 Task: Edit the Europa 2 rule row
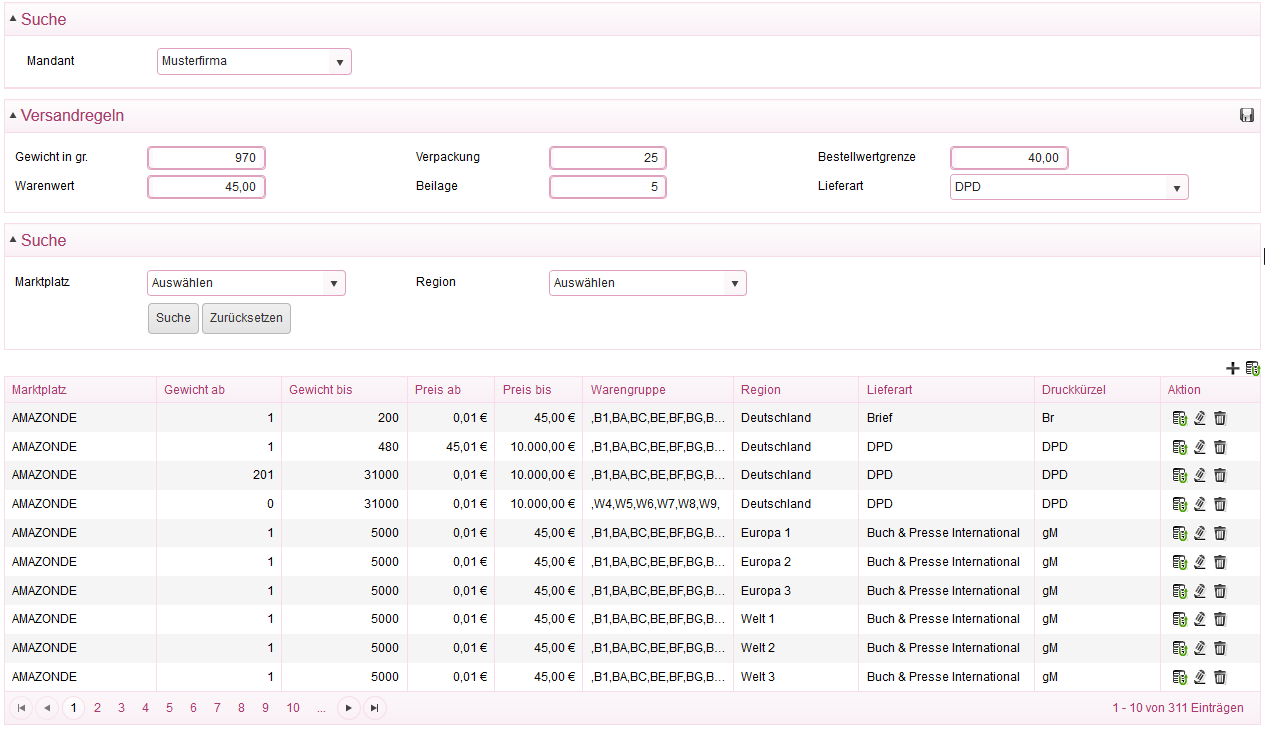pos(1200,562)
